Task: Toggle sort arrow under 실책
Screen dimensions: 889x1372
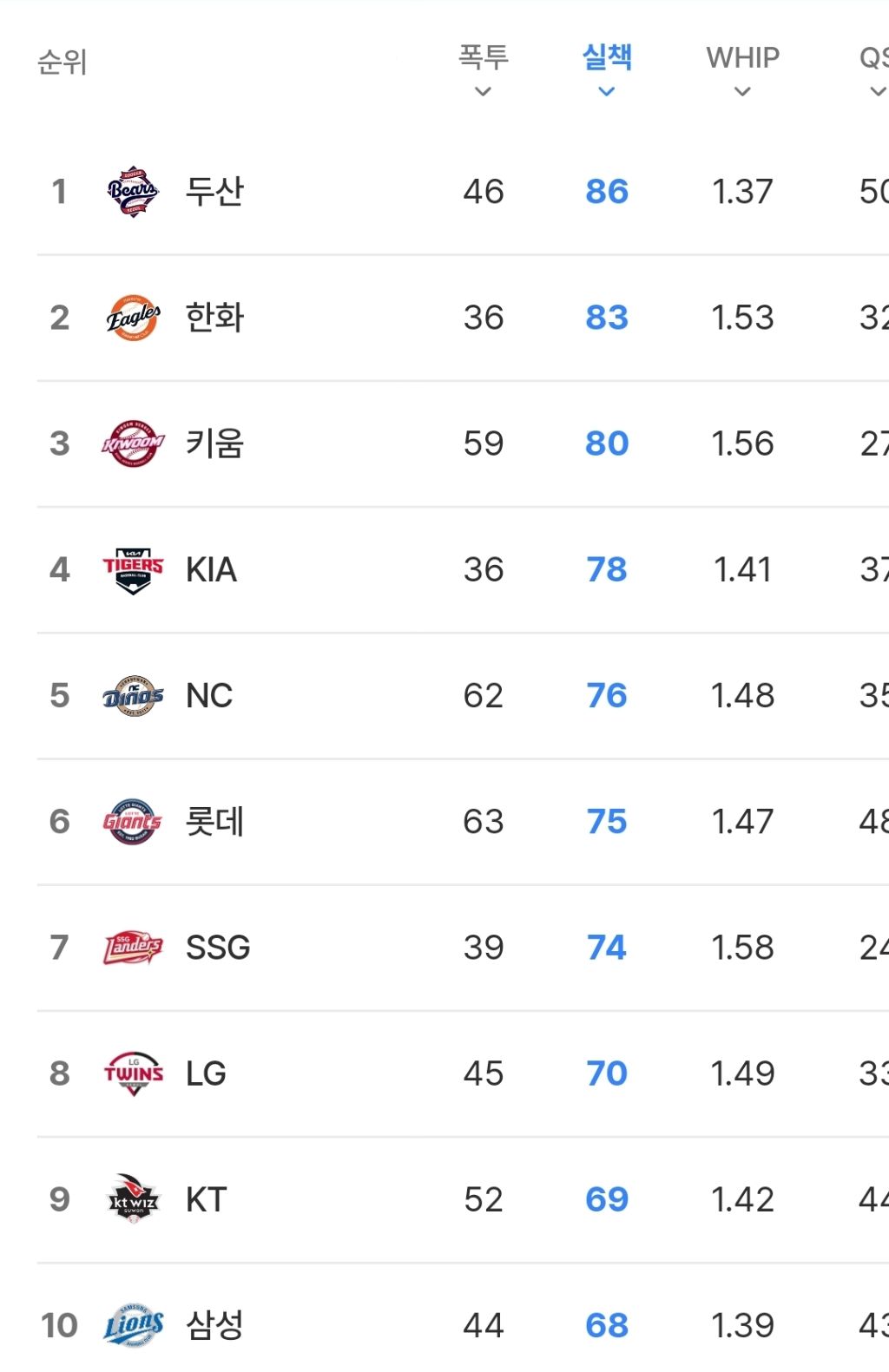Action: coord(607,92)
